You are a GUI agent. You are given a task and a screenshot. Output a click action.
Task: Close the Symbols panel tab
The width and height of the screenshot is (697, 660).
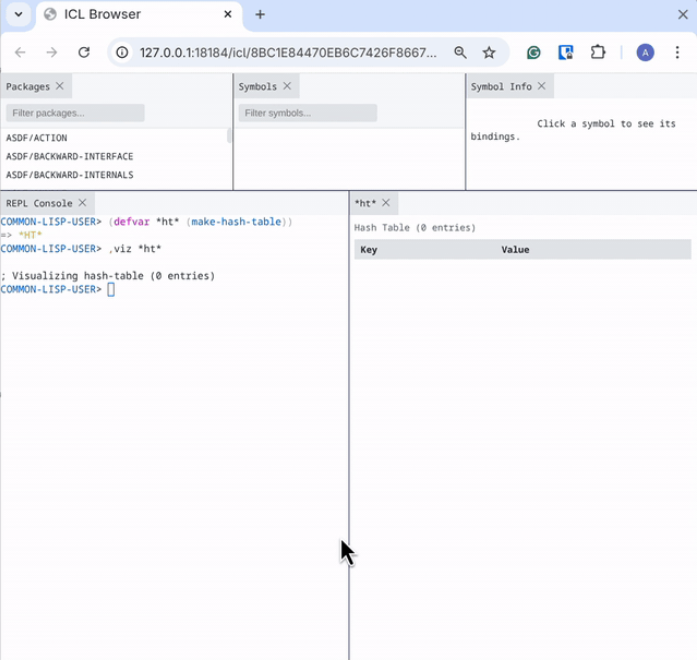point(287,86)
